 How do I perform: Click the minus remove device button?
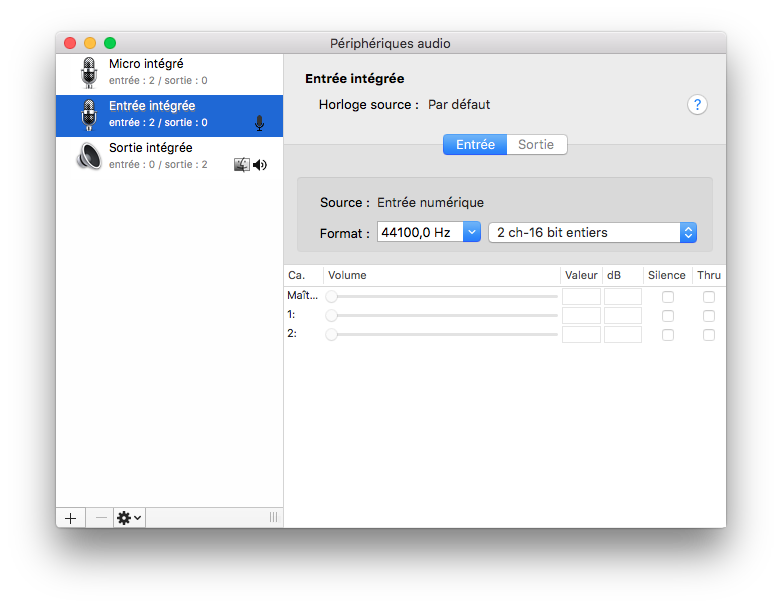click(101, 518)
